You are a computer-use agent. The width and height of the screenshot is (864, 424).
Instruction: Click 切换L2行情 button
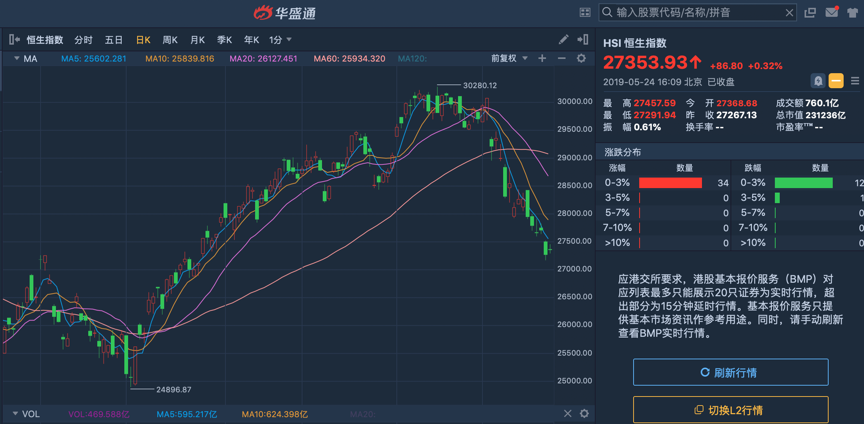pyautogui.click(x=731, y=410)
